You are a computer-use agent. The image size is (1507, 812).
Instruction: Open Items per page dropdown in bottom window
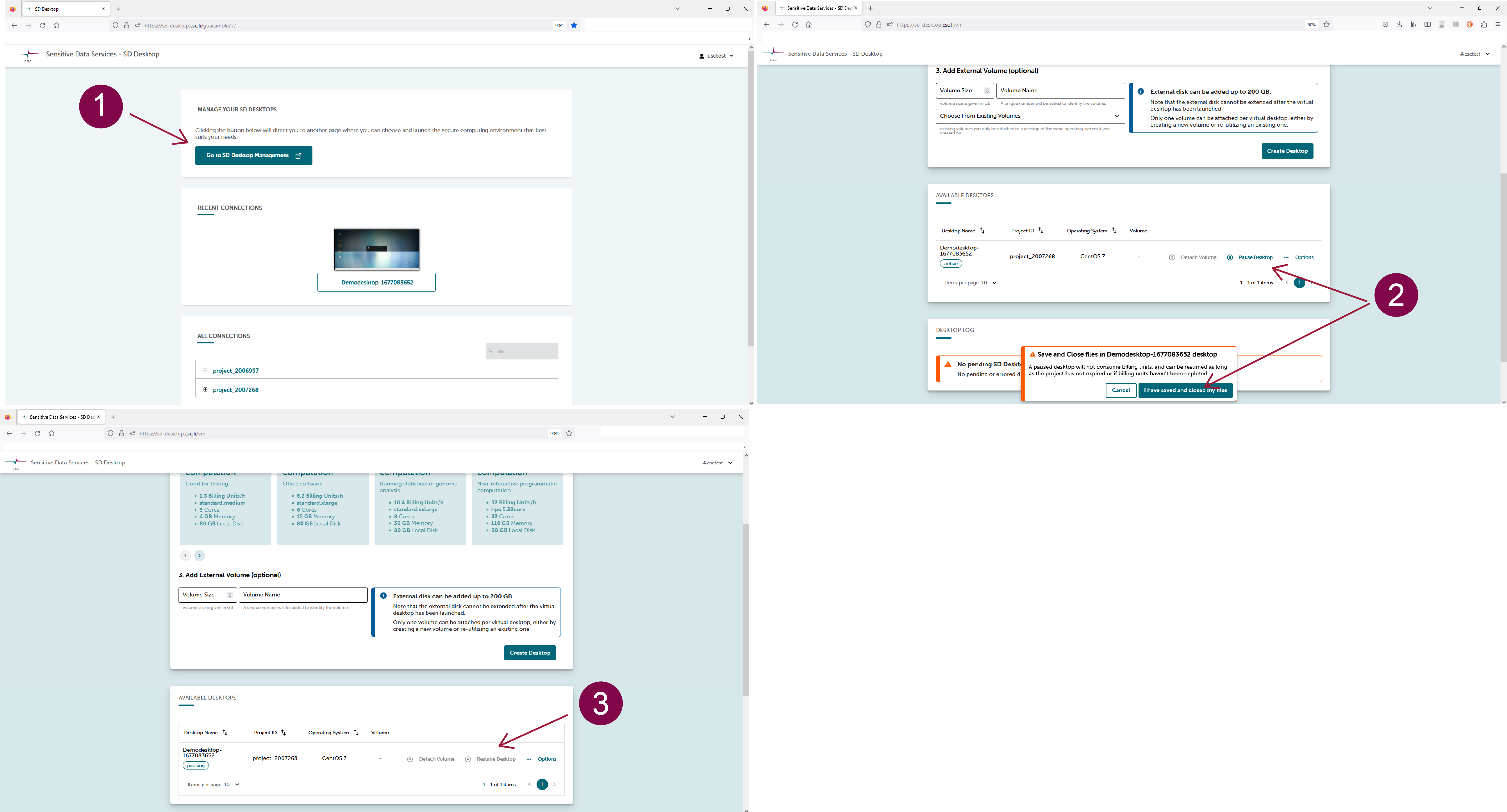214,785
